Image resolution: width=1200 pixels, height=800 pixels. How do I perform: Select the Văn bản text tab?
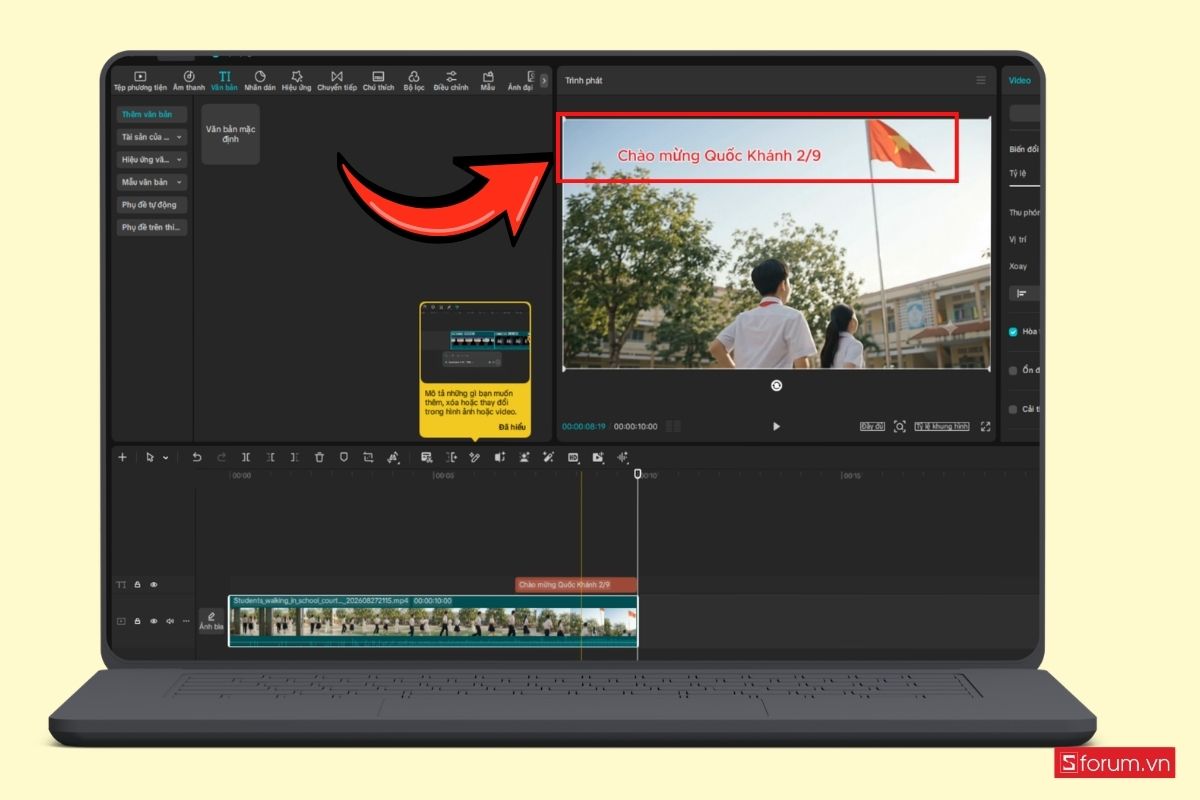point(224,81)
